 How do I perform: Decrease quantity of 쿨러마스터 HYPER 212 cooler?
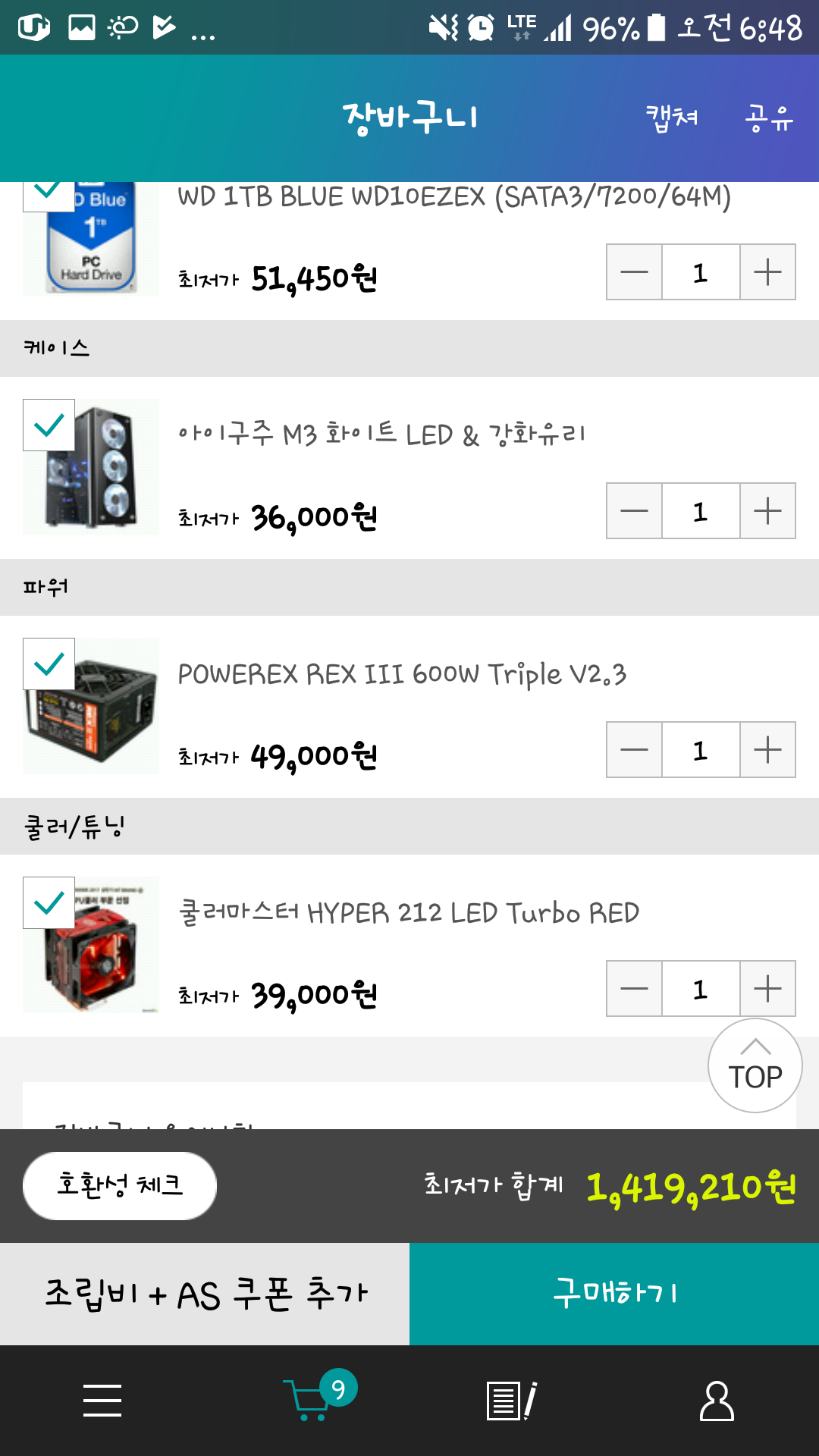(634, 989)
